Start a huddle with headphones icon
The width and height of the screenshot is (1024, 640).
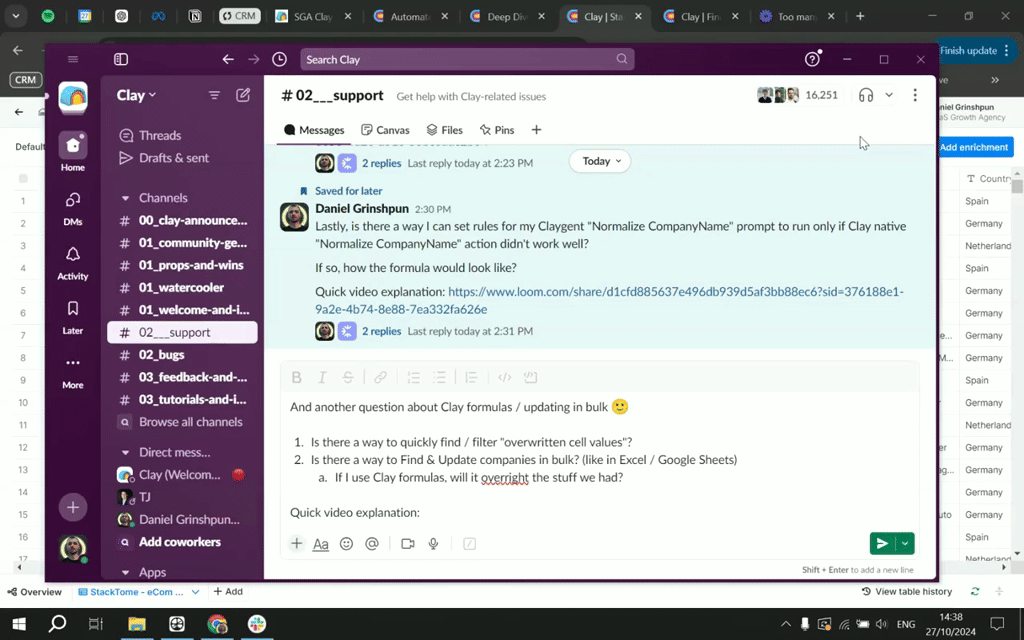[x=866, y=95]
